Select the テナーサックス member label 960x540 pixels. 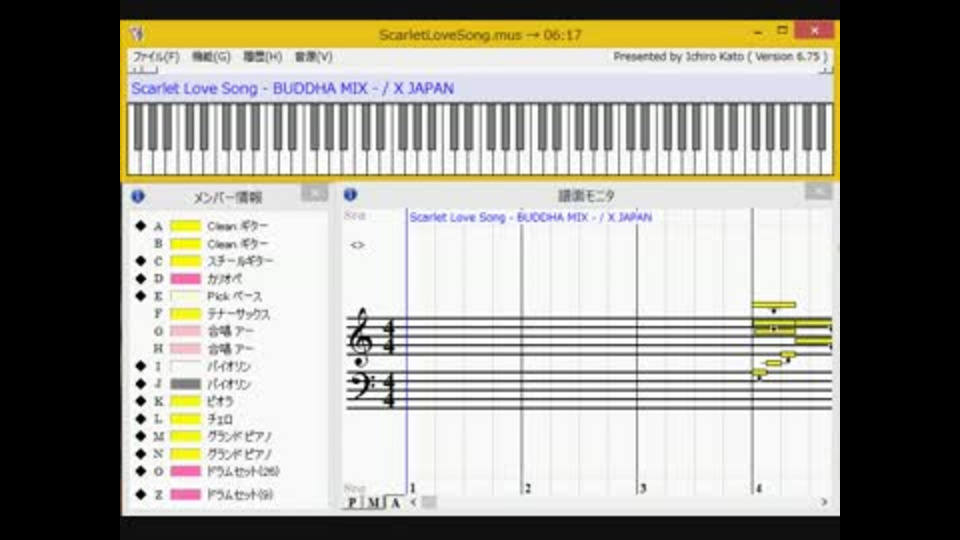tap(238, 314)
